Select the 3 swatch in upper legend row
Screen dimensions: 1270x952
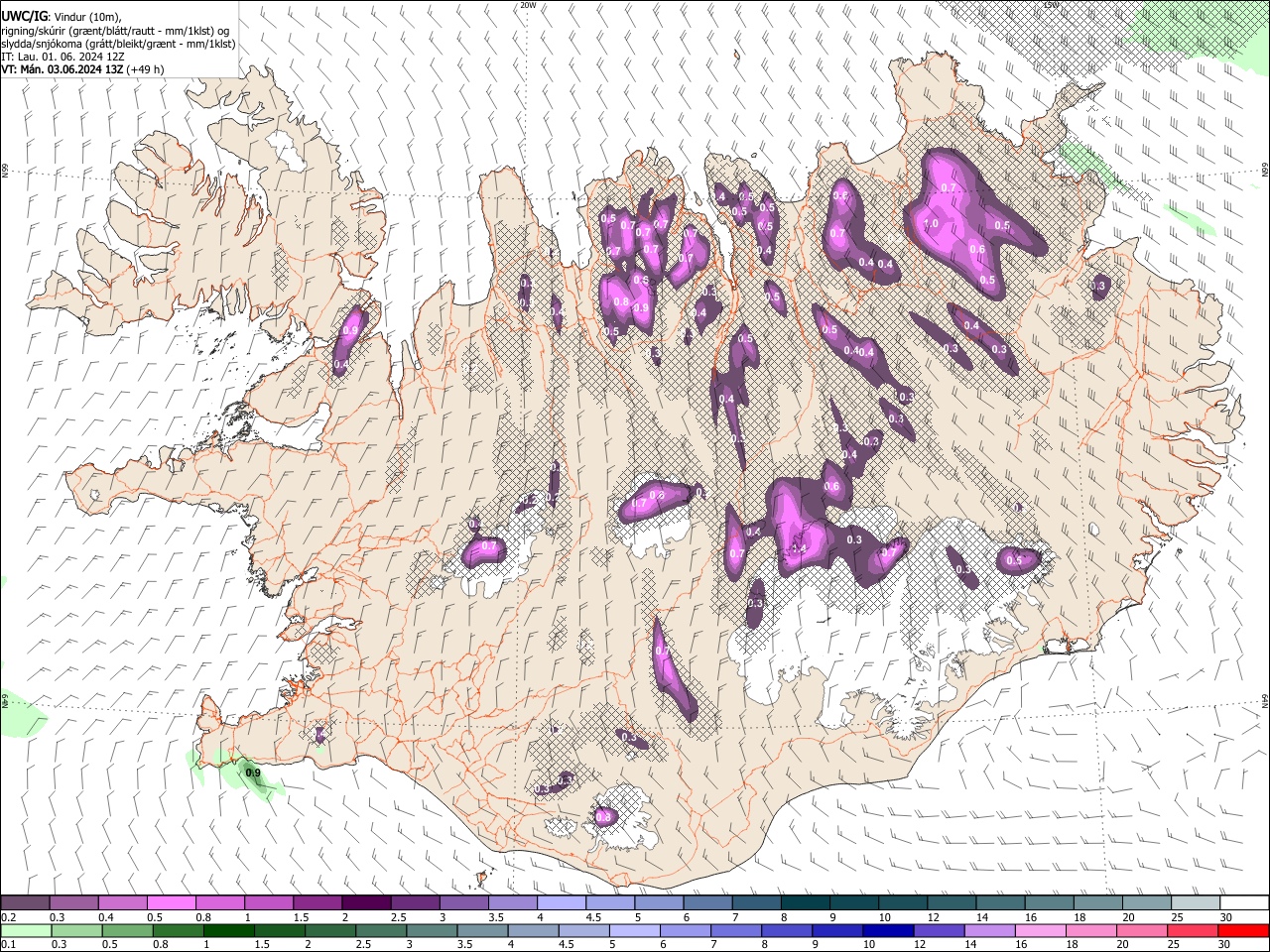point(462,902)
